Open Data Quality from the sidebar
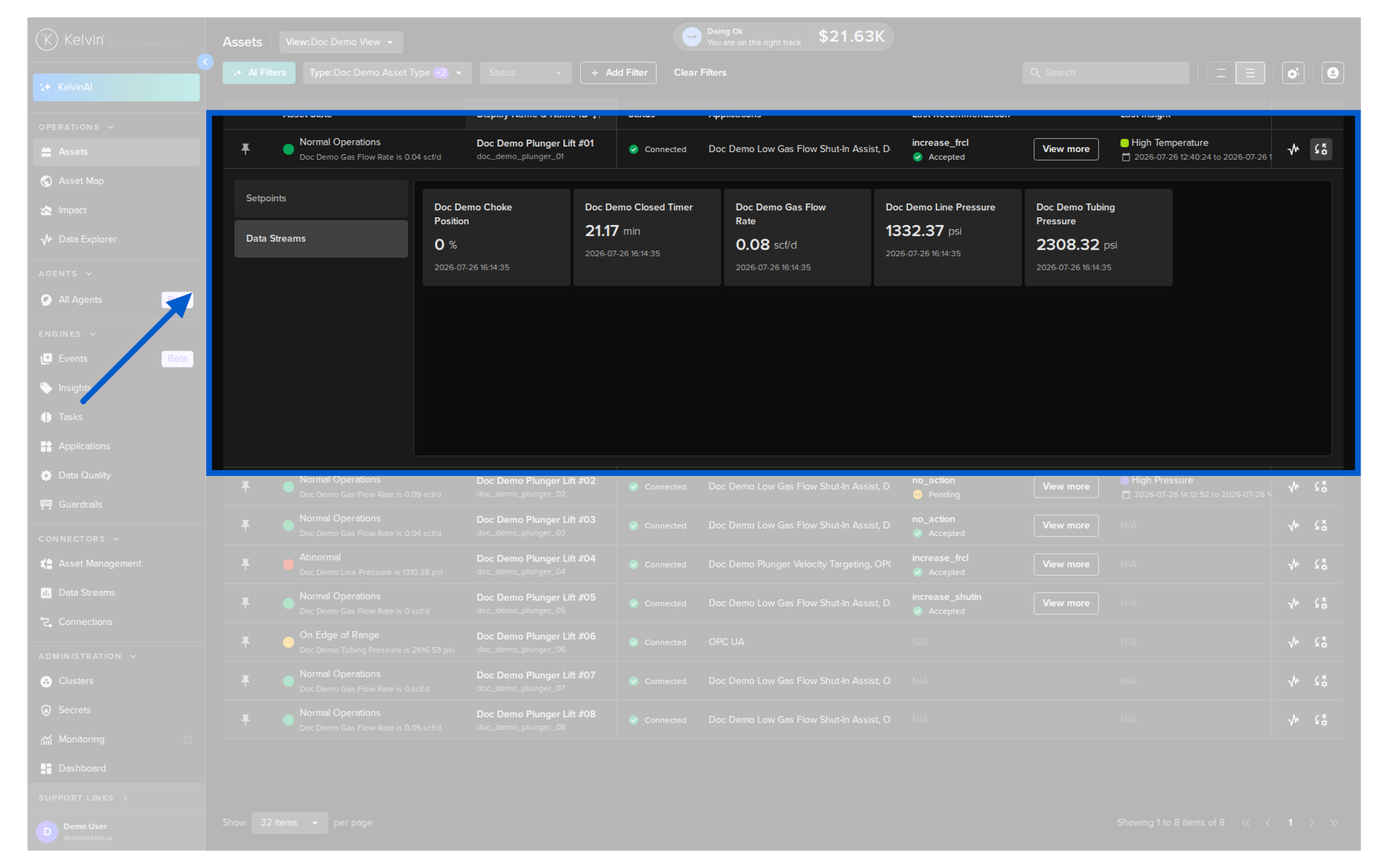1389x868 pixels. [x=116, y=475]
